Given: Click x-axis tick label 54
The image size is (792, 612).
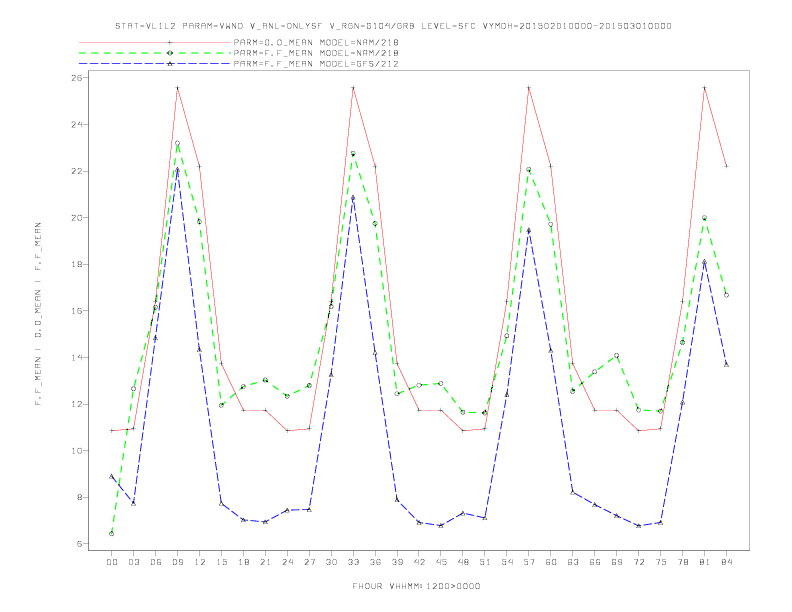Looking at the screenshot, I should coord(507,562).
